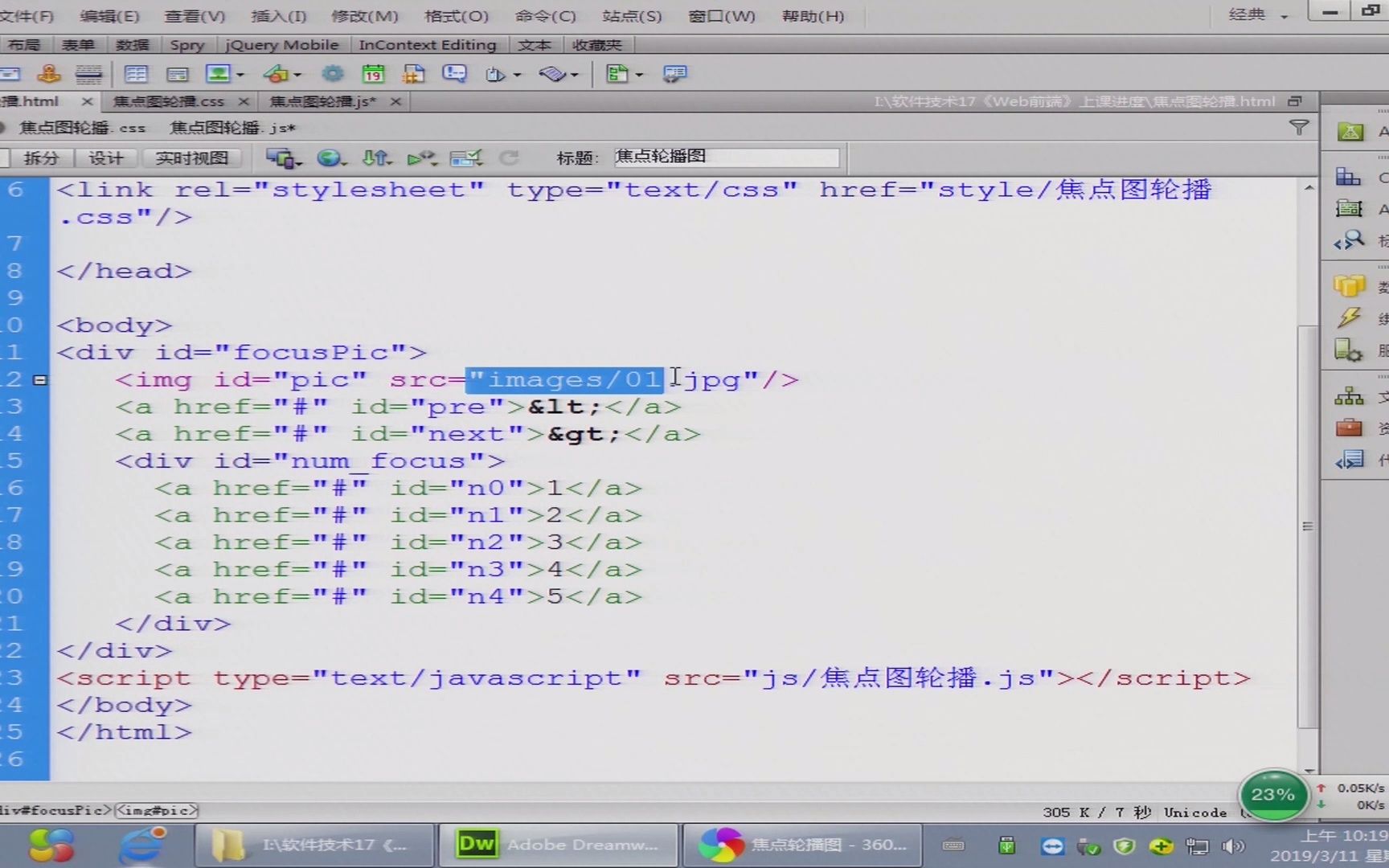This screenshot has height=868, width=1389.
Task: Click the Script insert icon
Action: pos(553,75)
